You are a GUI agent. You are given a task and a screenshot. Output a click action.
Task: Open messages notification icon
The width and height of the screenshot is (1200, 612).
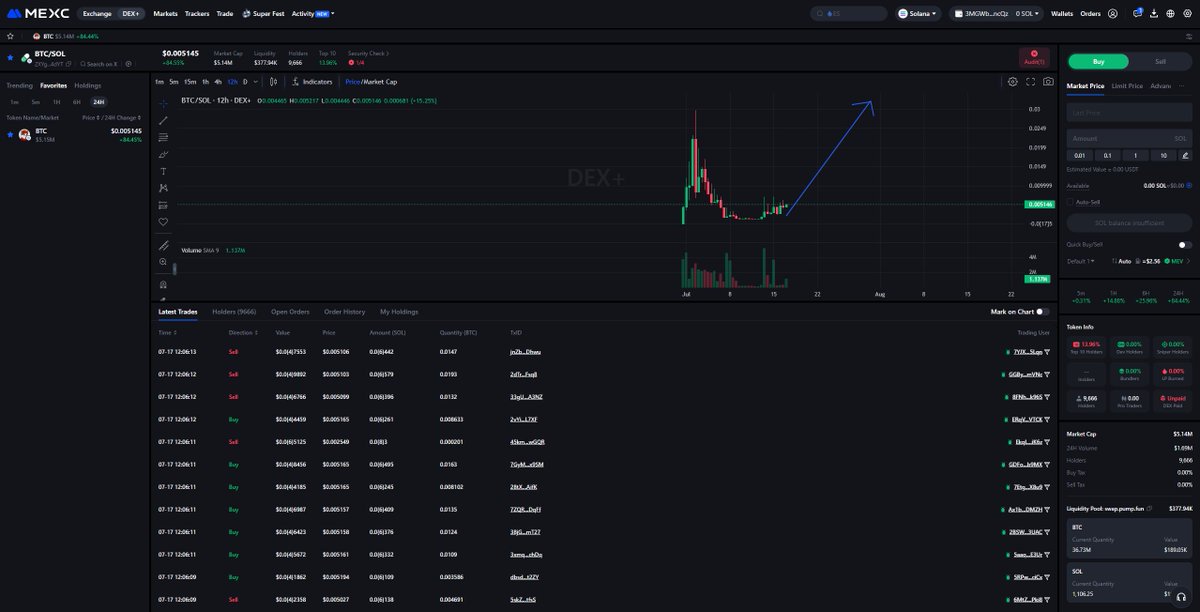[x=1137, y=14]
